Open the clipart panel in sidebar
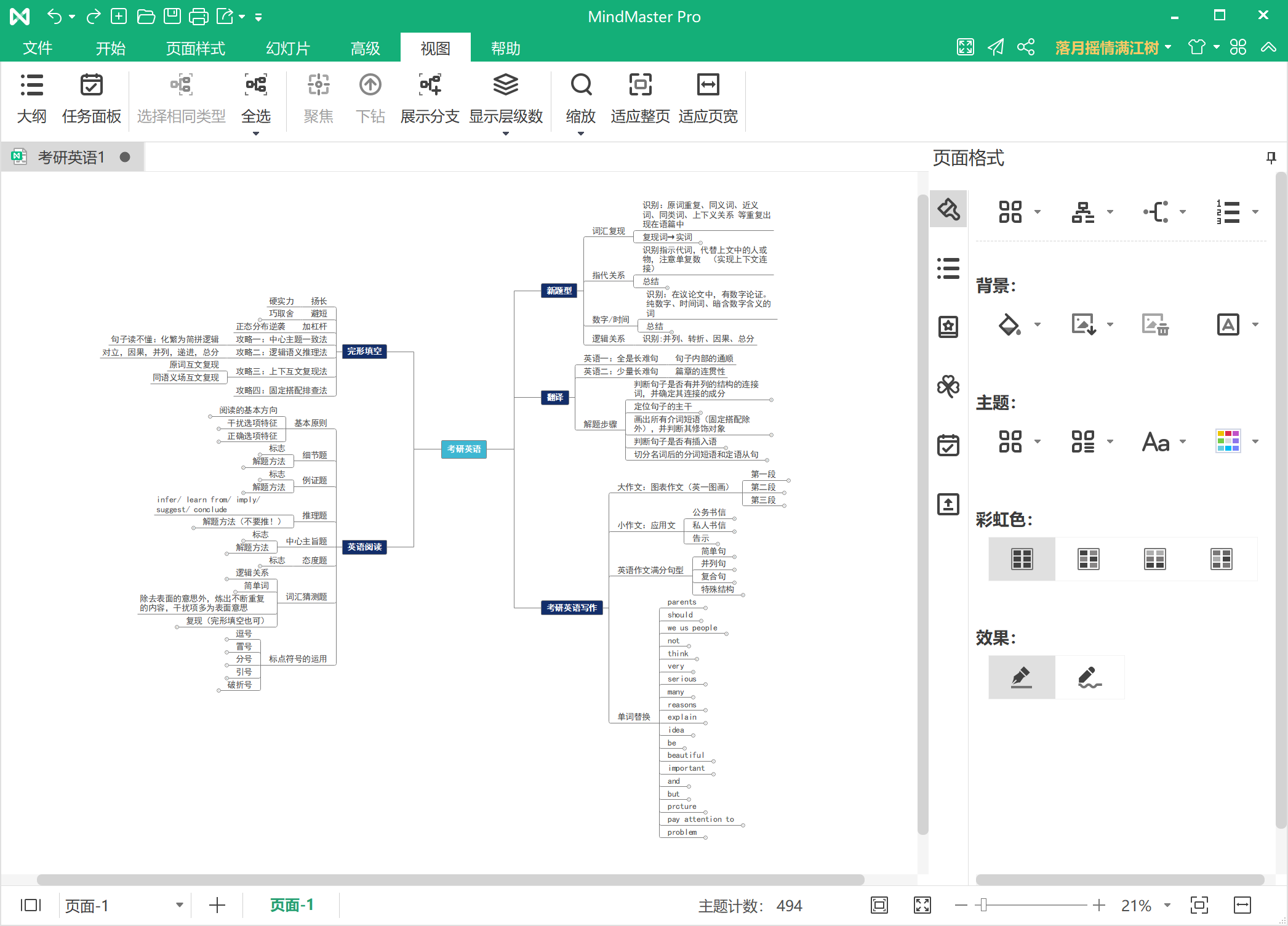Viewport: 1288px width, 926px height. coord(948,387)
